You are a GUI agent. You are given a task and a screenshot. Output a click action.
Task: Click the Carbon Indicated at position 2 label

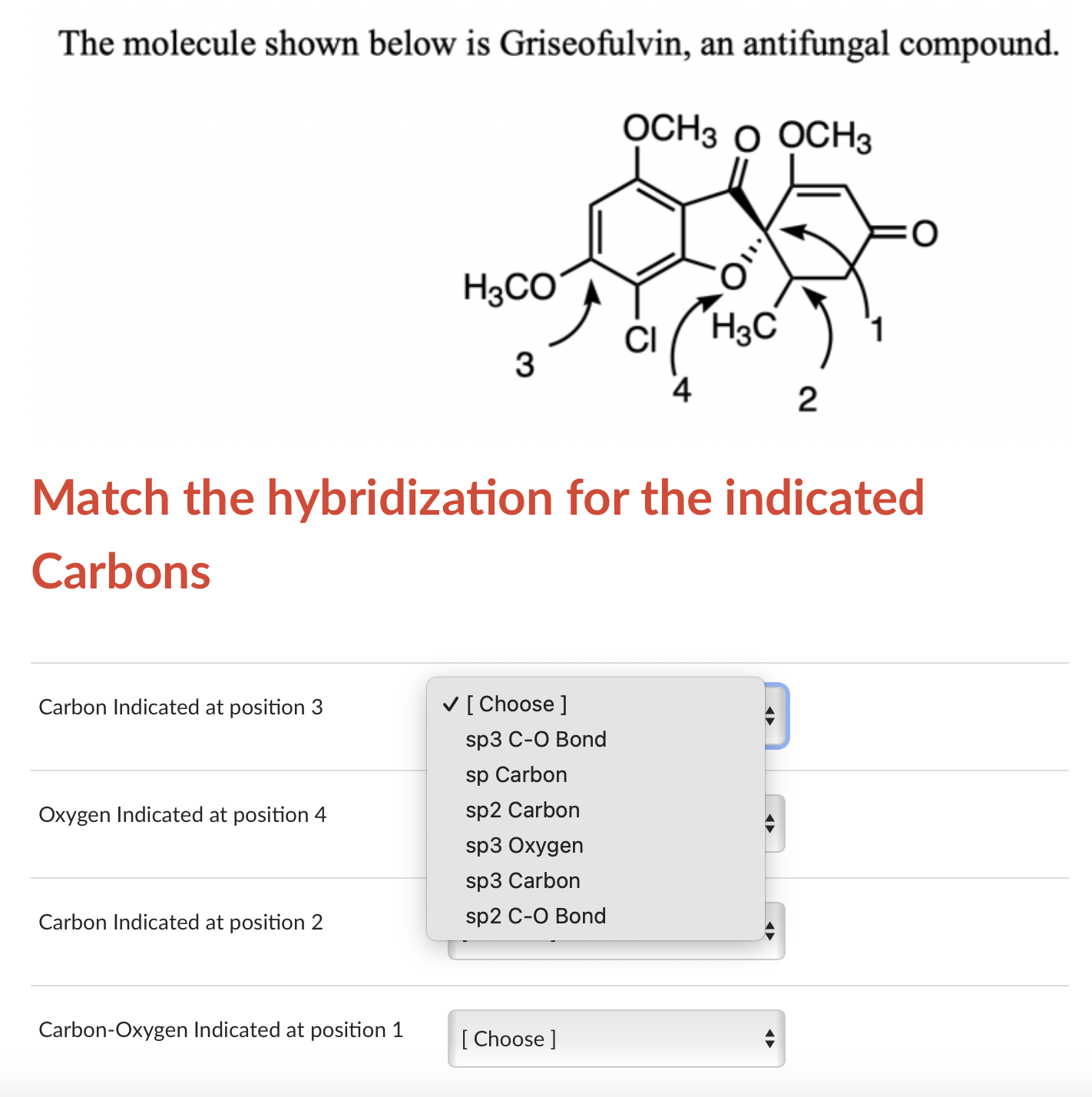(x=181, y=922)
